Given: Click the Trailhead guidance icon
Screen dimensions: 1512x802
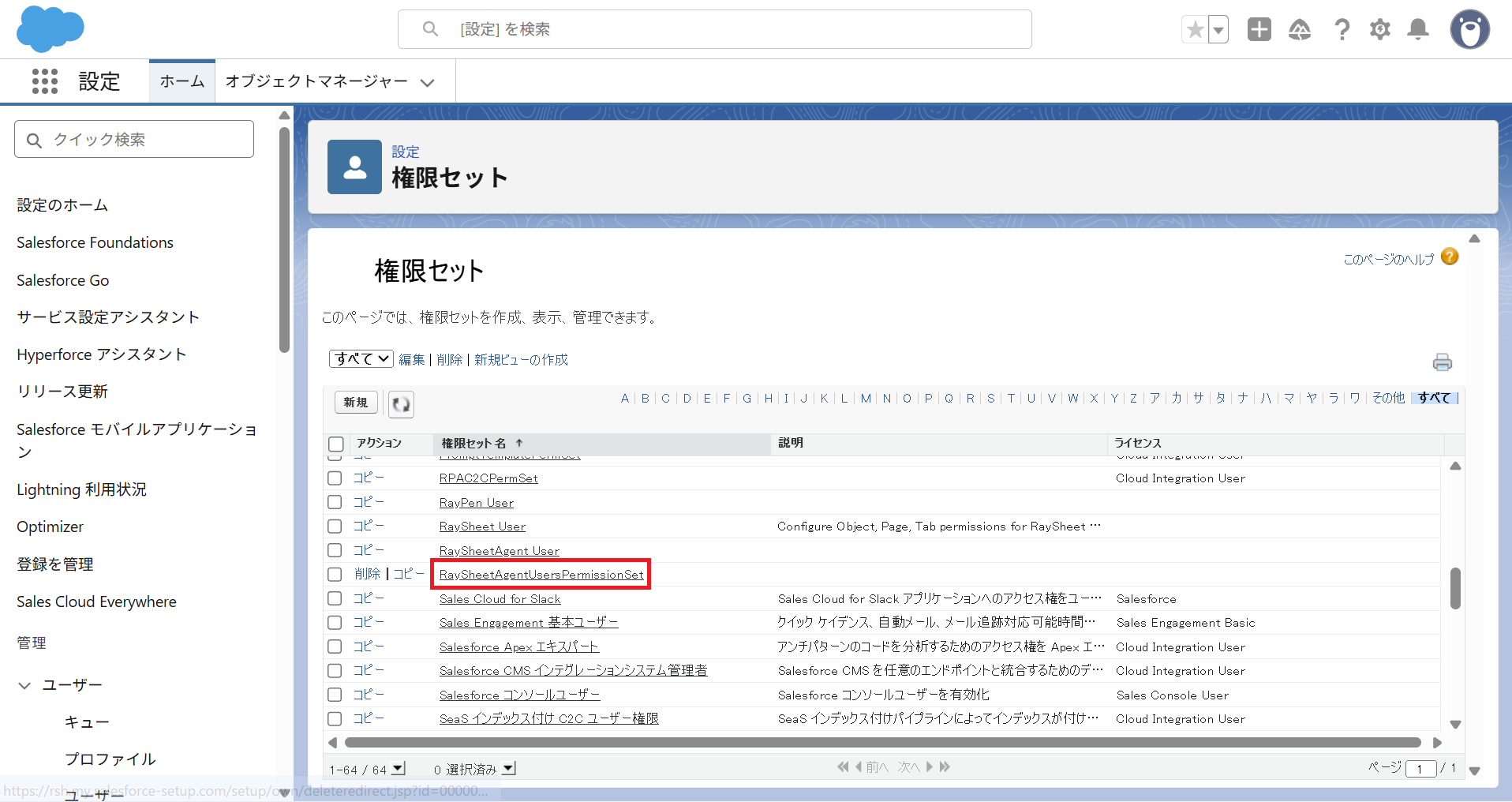Looking at the screenshot, I should (1299, 30).
